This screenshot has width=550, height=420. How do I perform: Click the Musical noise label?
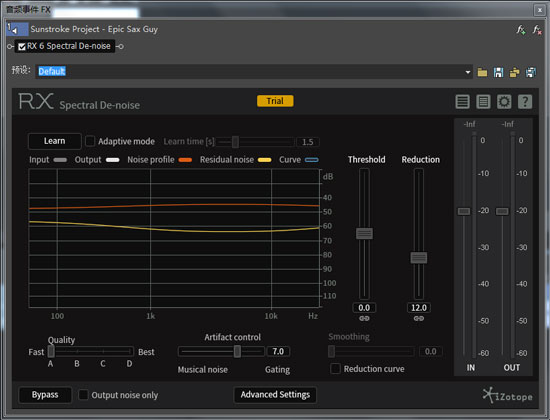(203, 369)
